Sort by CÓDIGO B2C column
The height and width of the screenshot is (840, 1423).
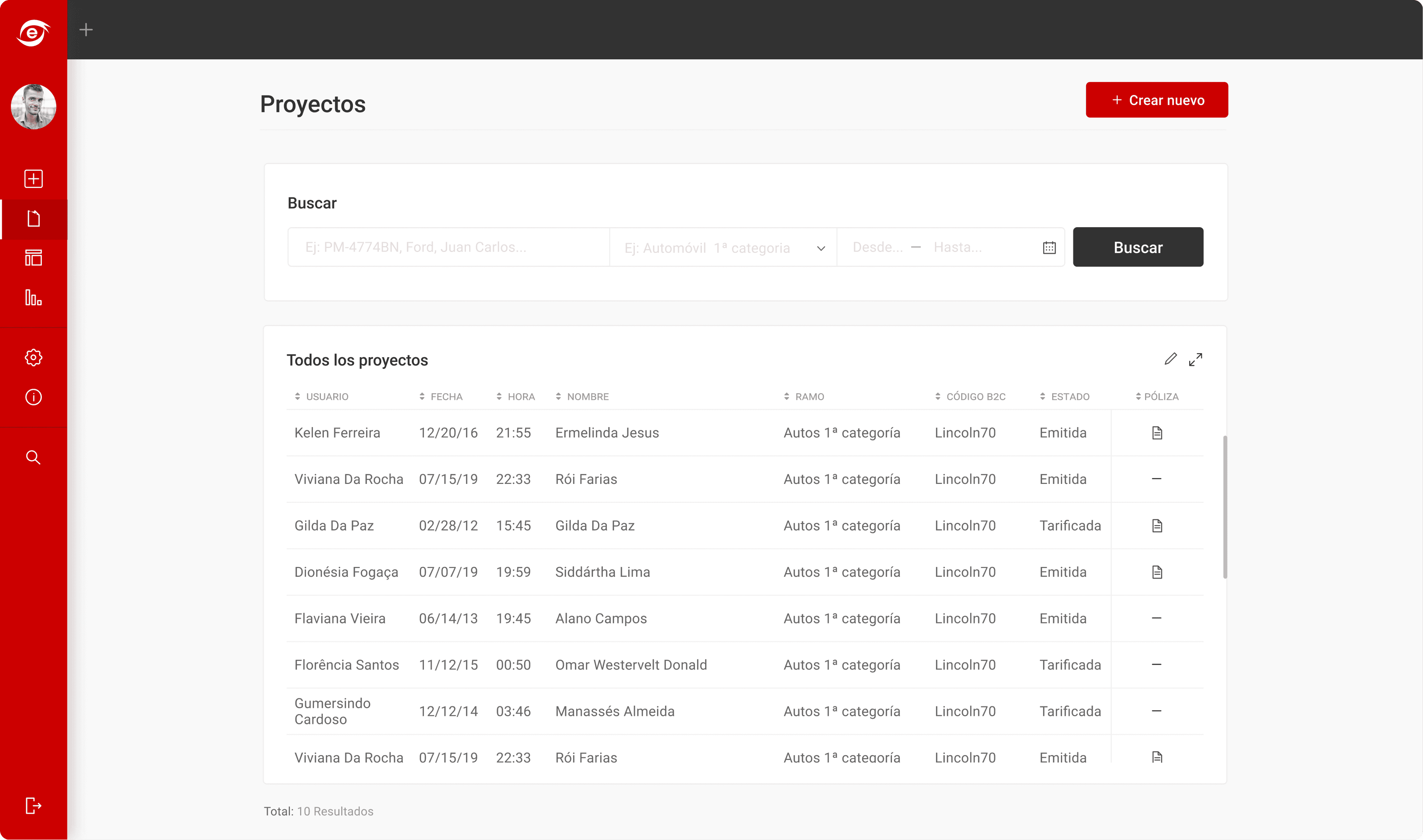pyautogui.click(x=970, y=397)
